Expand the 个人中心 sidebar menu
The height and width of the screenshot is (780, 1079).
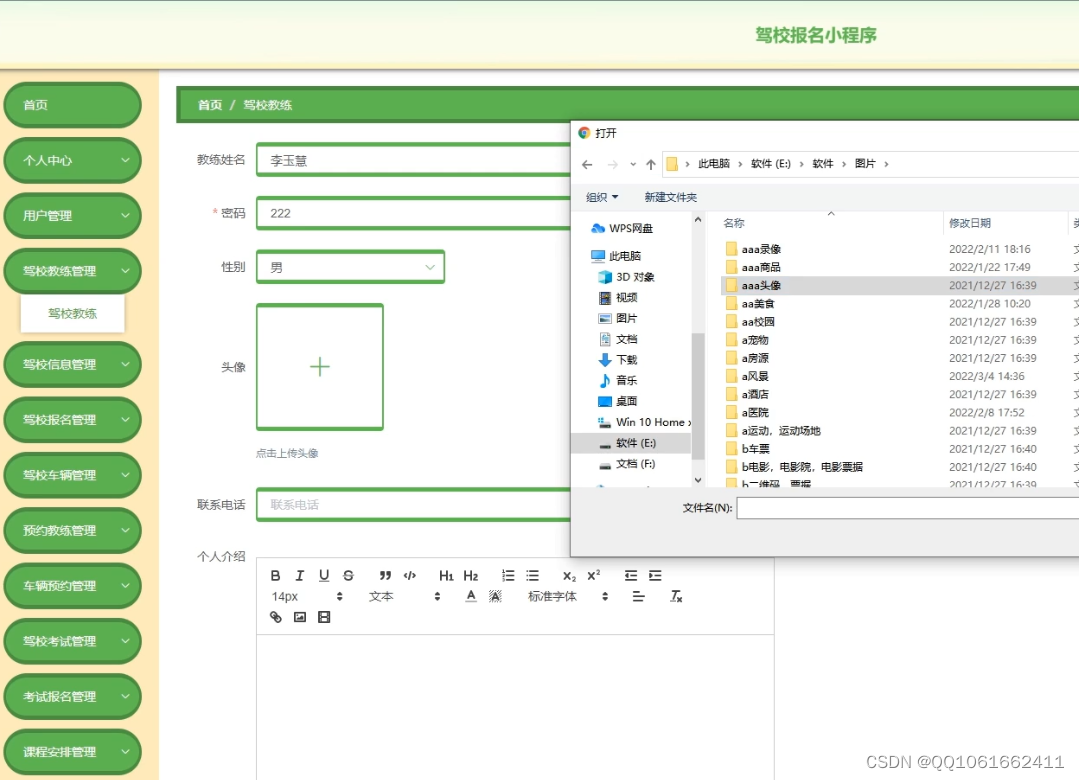pyautogui.click(x=72, y=160)
